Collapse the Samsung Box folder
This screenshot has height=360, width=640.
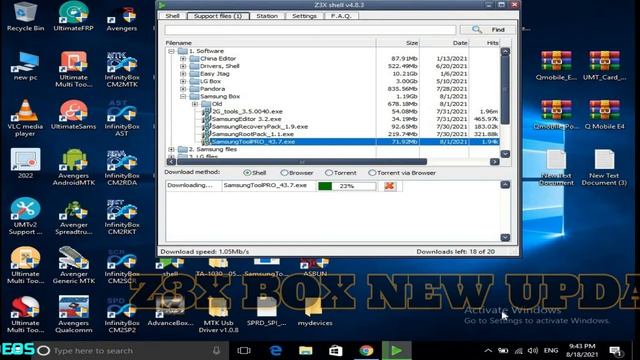tap(183, 96)
